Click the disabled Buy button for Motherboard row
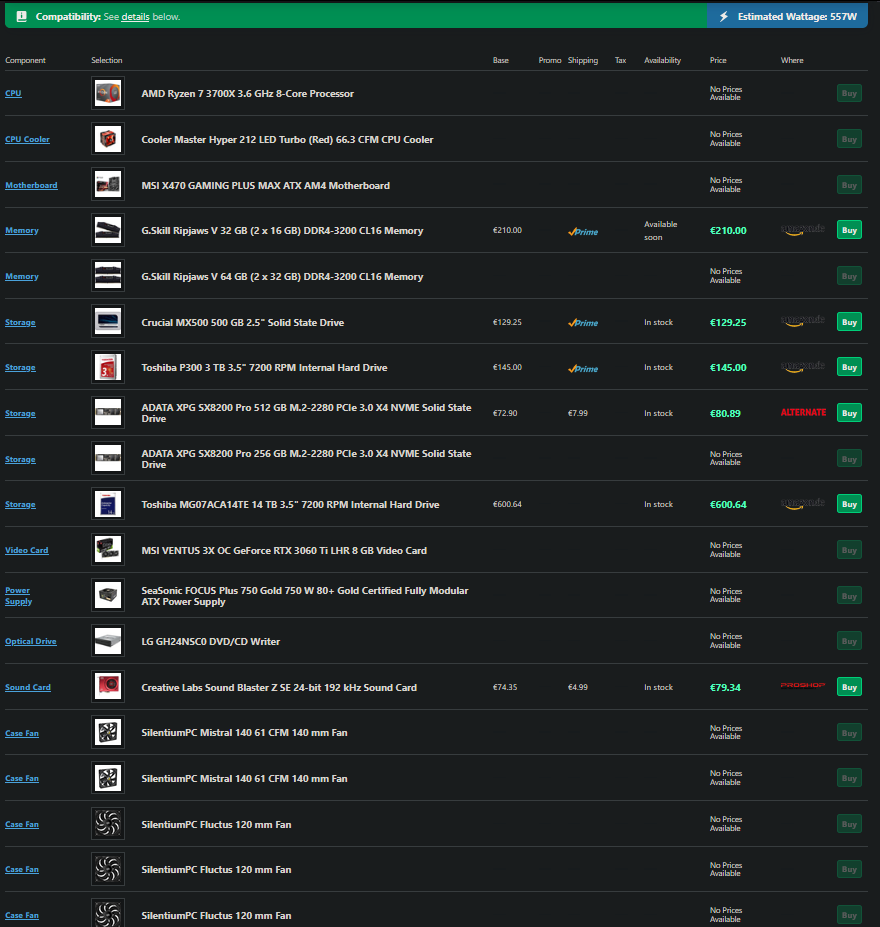The width and height of the screenshot is (880, 927). click(849, 185)
